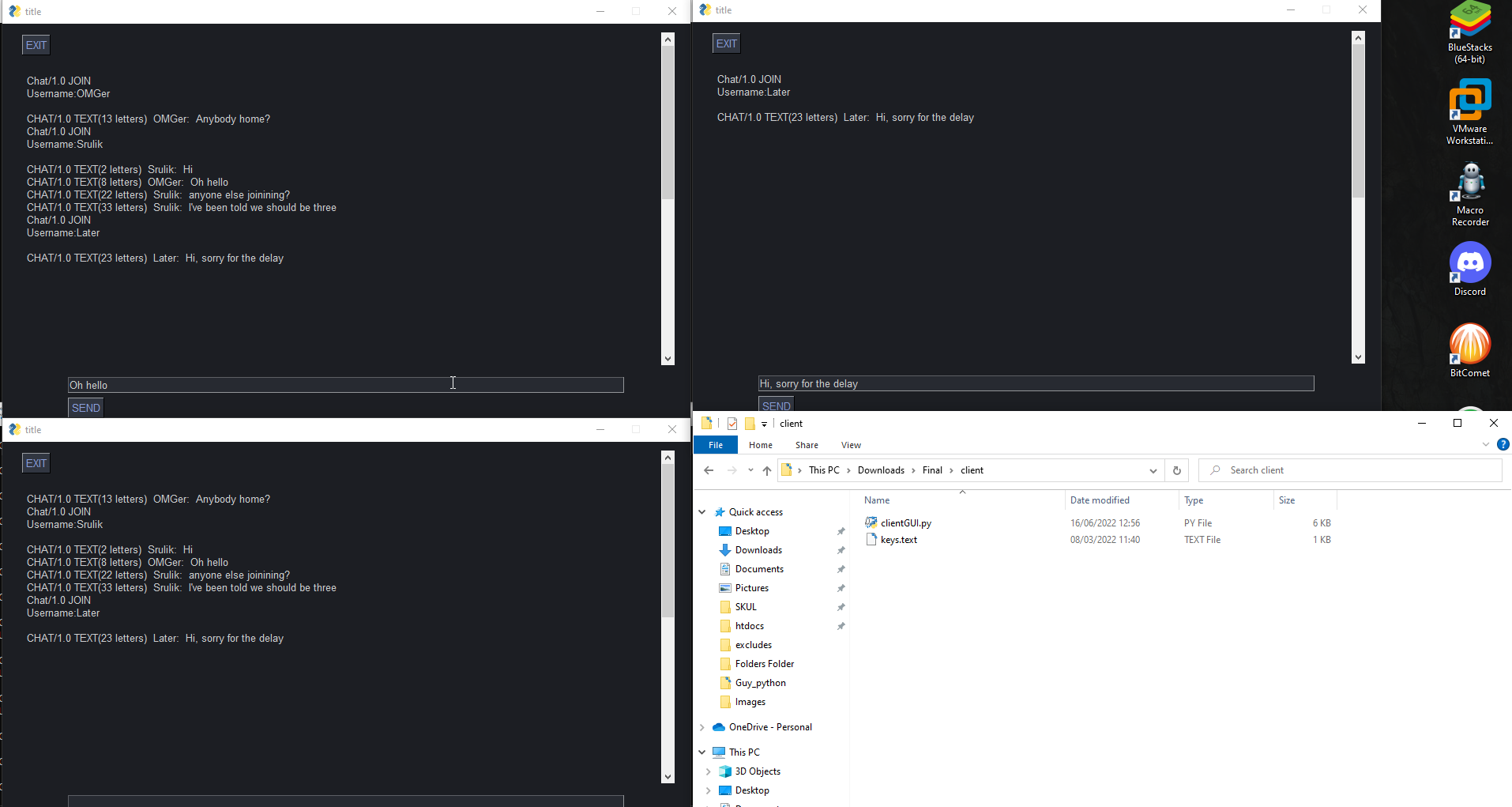Open Customize Quick Access Toolbar dropdown

(x=764, y=424)
